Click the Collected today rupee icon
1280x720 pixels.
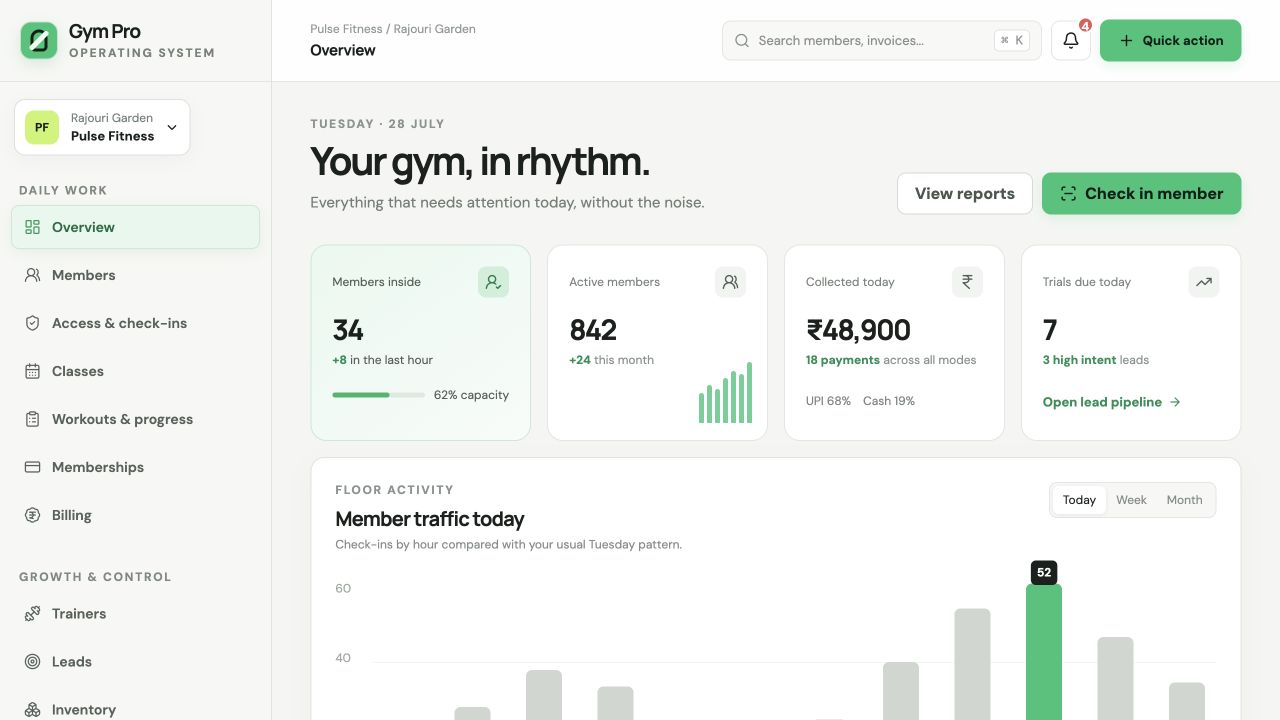coord(967,282)
